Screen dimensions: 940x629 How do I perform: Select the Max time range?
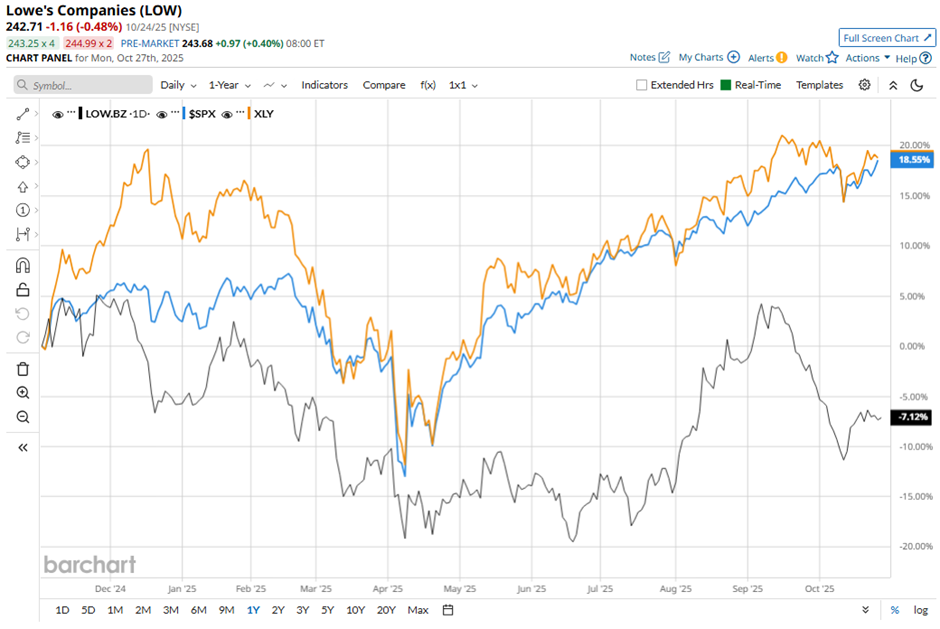tap(418, 610)
